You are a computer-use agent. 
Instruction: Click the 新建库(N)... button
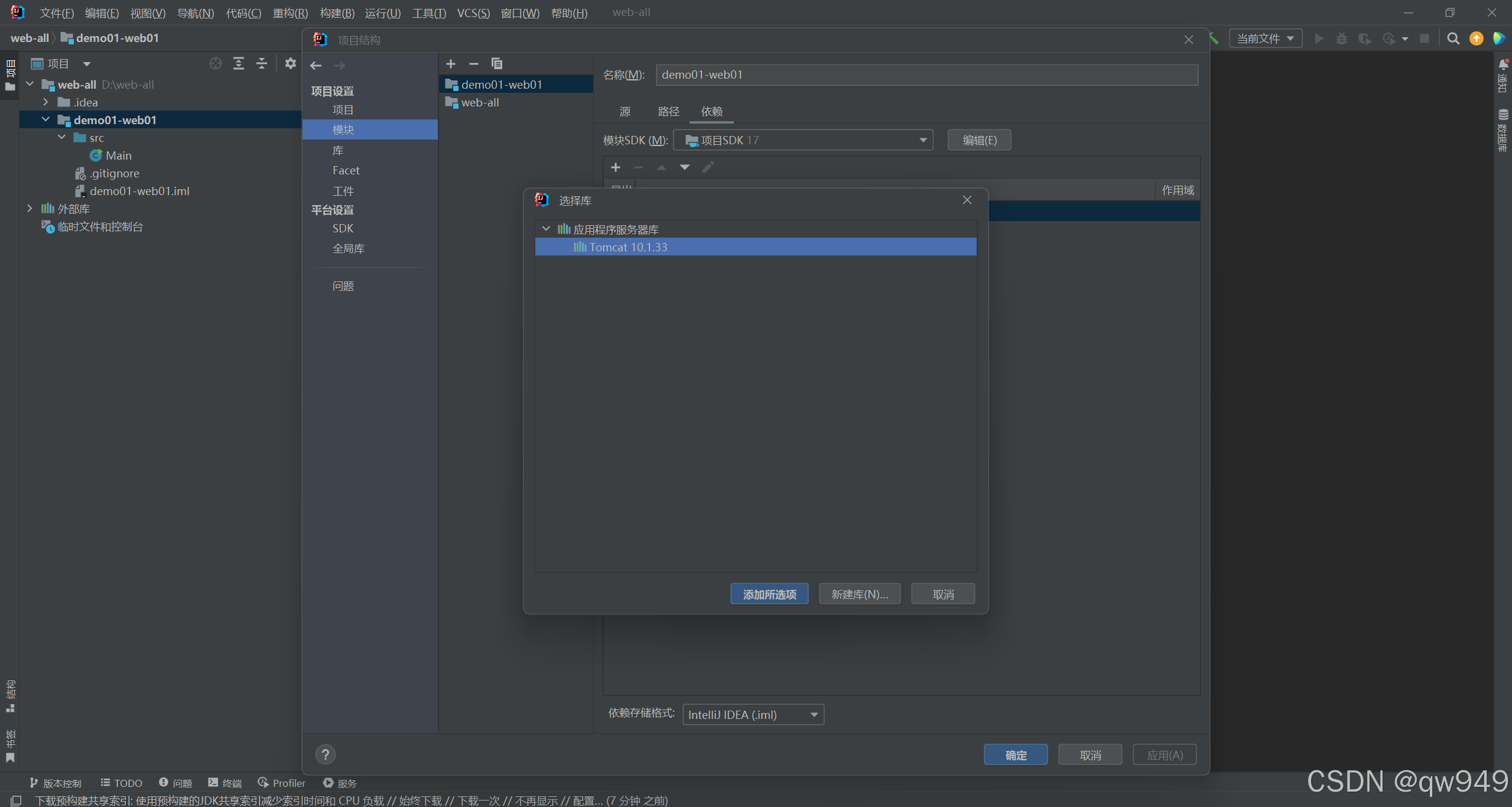(859, 594)
